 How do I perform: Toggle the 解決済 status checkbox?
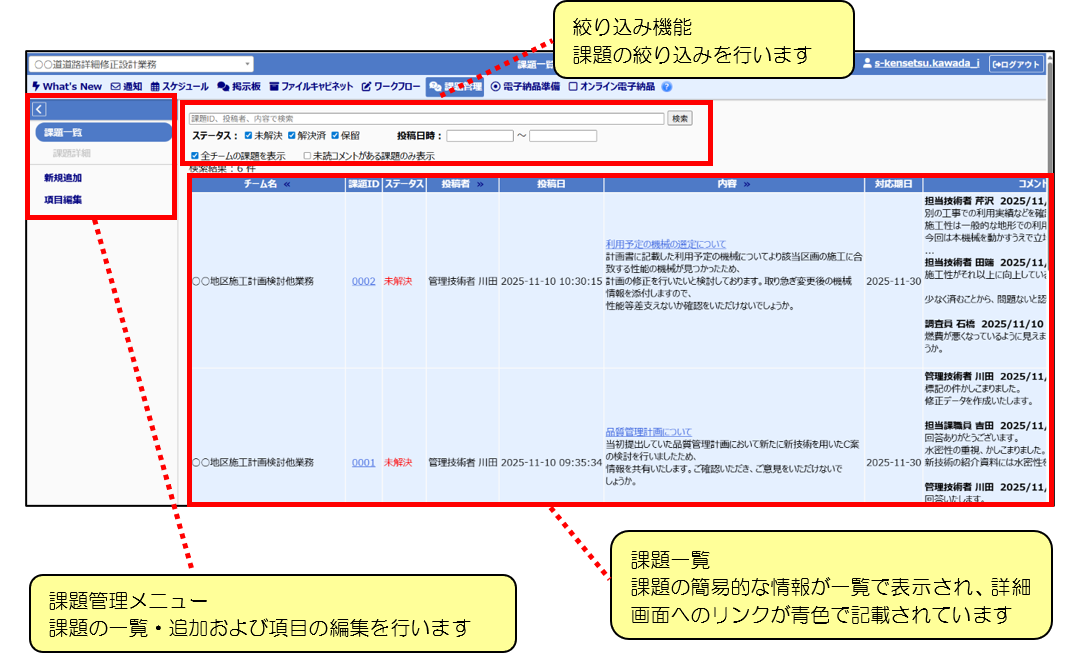292,136
